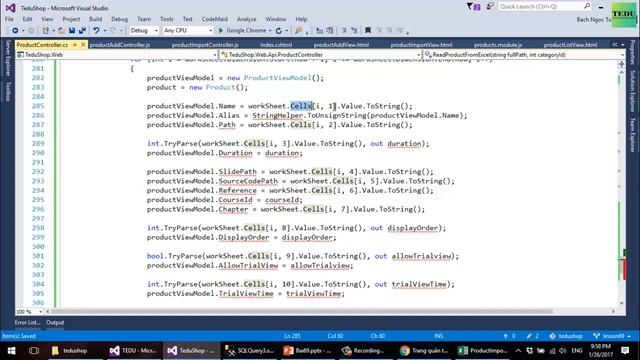The image size is (640, 360).
Task: Switch to the index.cshtml tab
Action: click(x=276, y=45)
